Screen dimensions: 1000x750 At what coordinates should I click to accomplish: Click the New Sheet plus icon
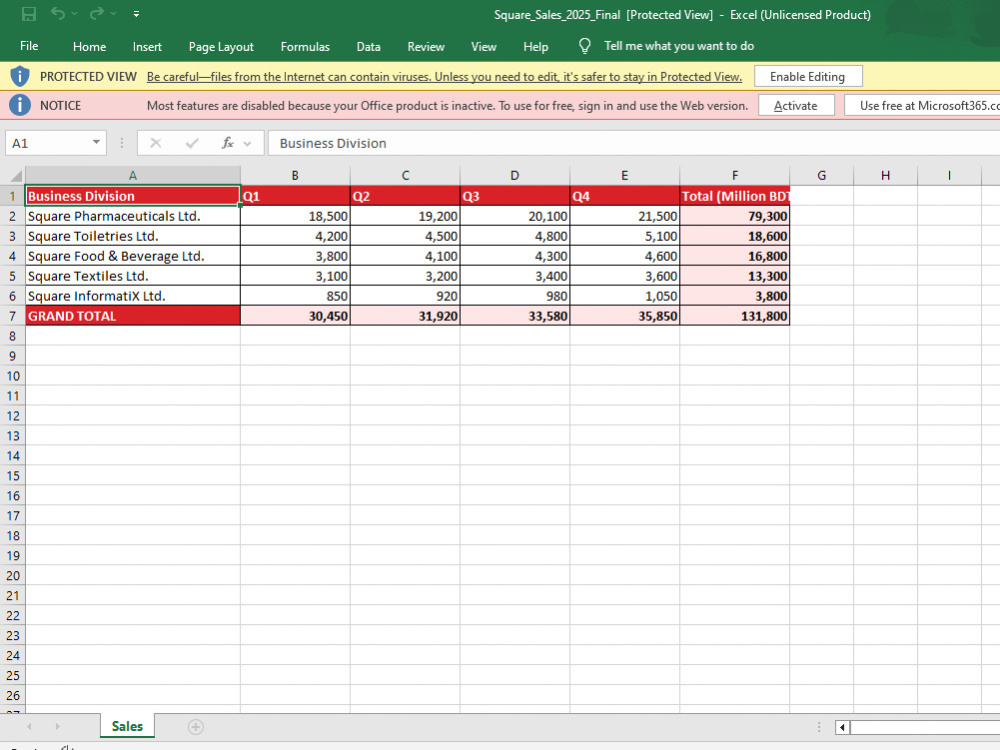coord(196,726)
